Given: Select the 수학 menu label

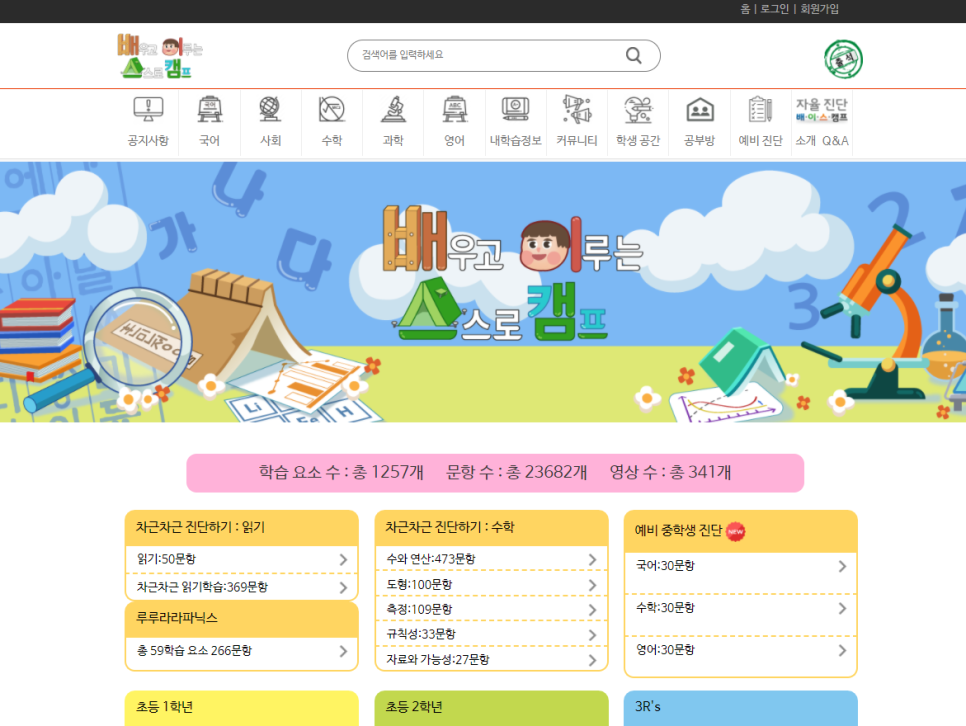Looking at the screenshot, I should [x=331, y=141].
